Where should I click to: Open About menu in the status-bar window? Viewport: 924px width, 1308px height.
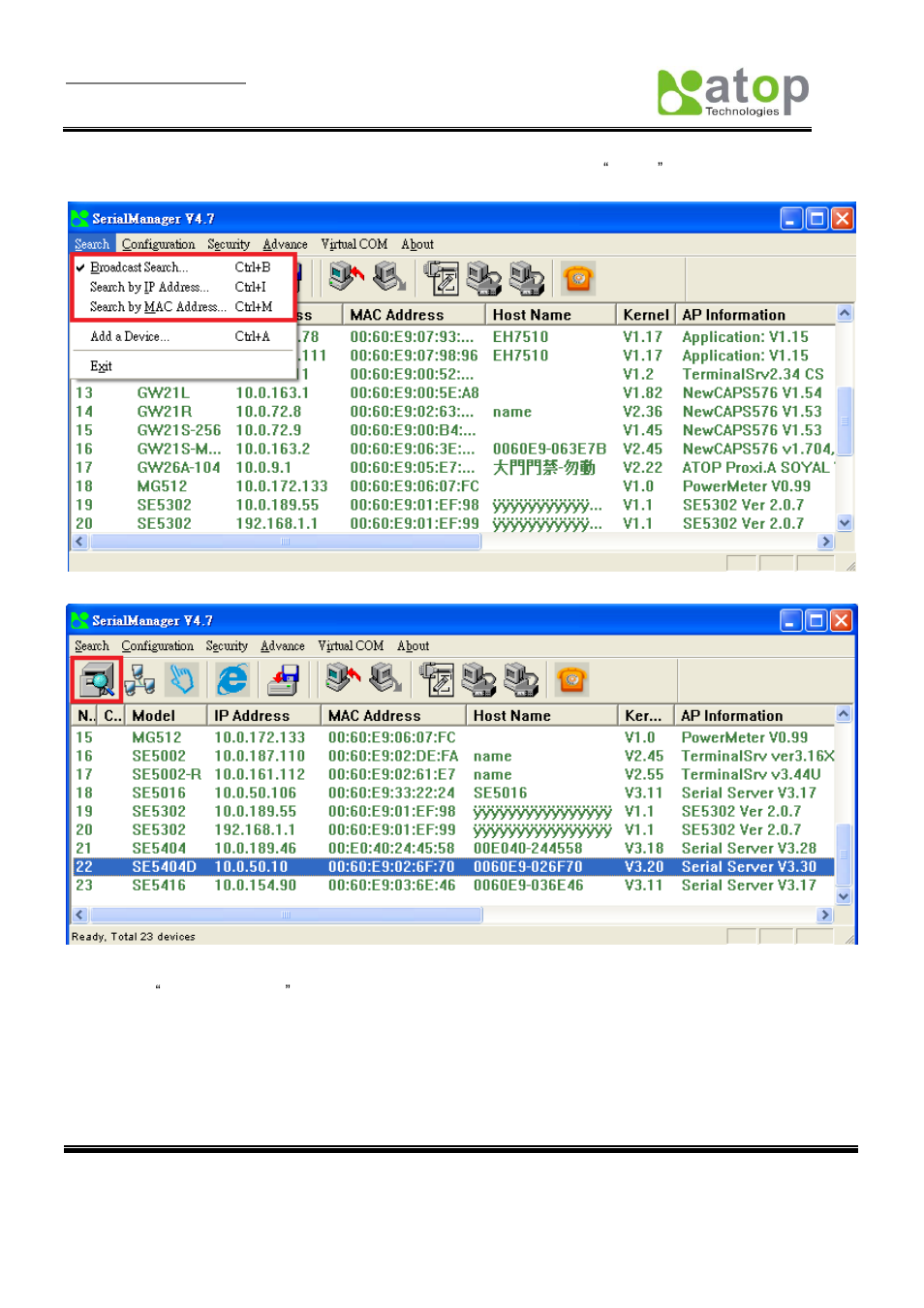tap(414, 646)
